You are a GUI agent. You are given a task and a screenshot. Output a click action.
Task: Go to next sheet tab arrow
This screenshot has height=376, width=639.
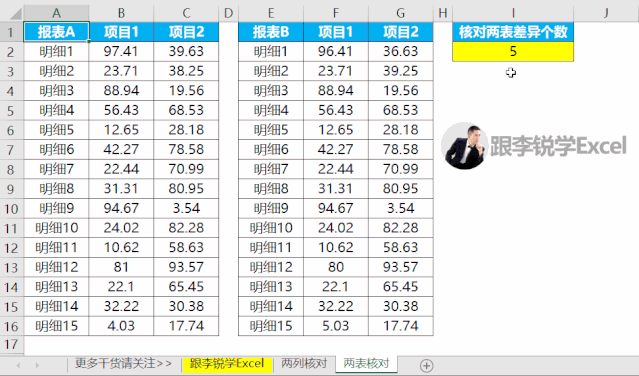37,365
